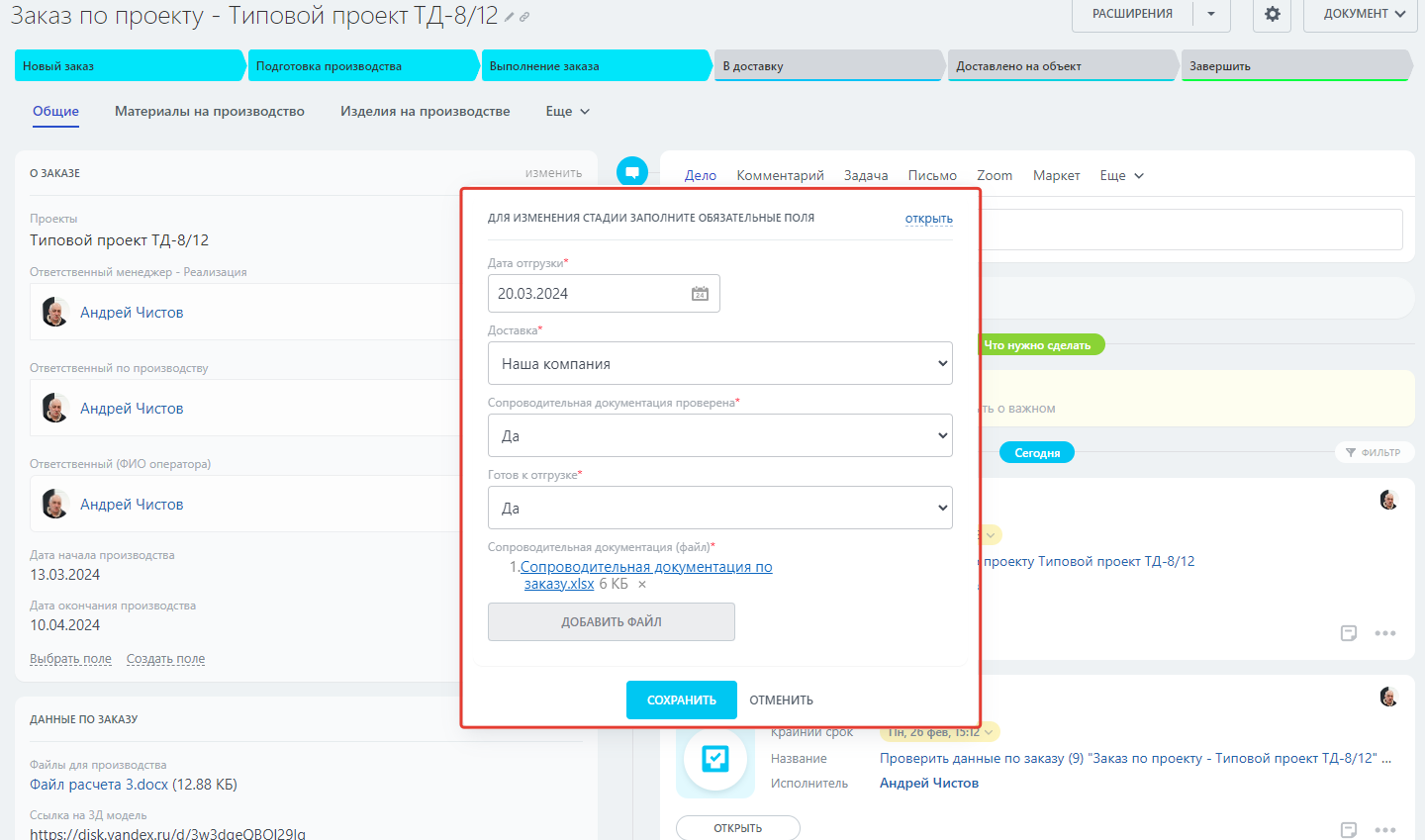Open the Сопроводительная документация по заказу.xlsx file link

click(x=646, y=575)
